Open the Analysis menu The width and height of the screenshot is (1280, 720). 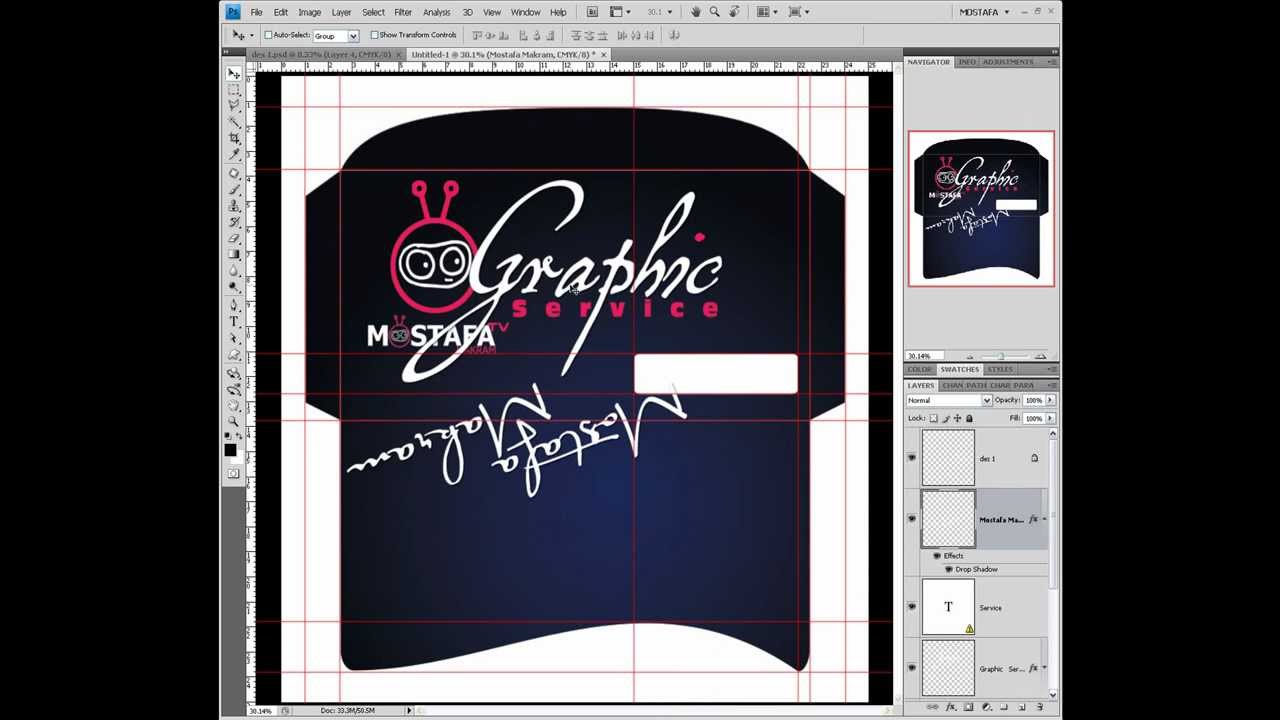tap(436, 12)
